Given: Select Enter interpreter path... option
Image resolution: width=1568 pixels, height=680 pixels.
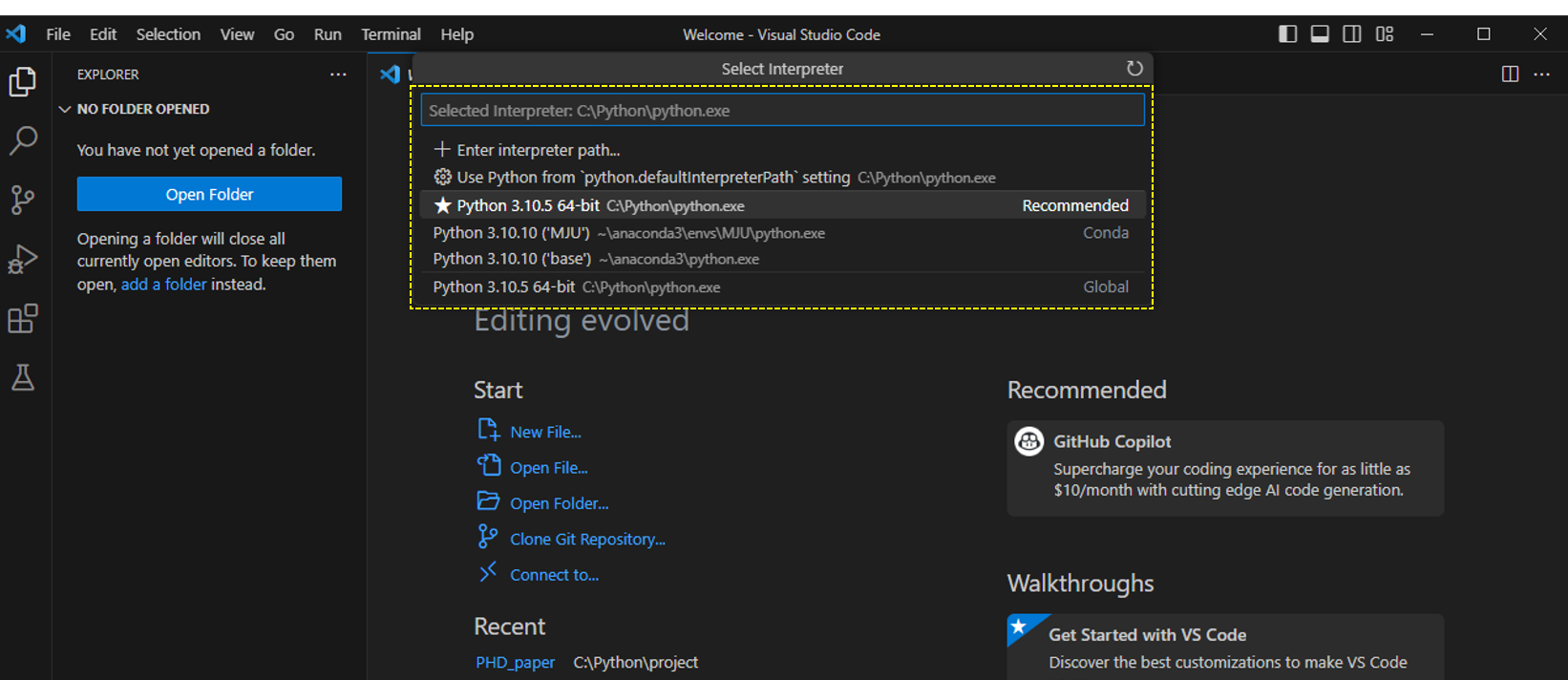Looking at the screenshot, I should click(782, 150).
